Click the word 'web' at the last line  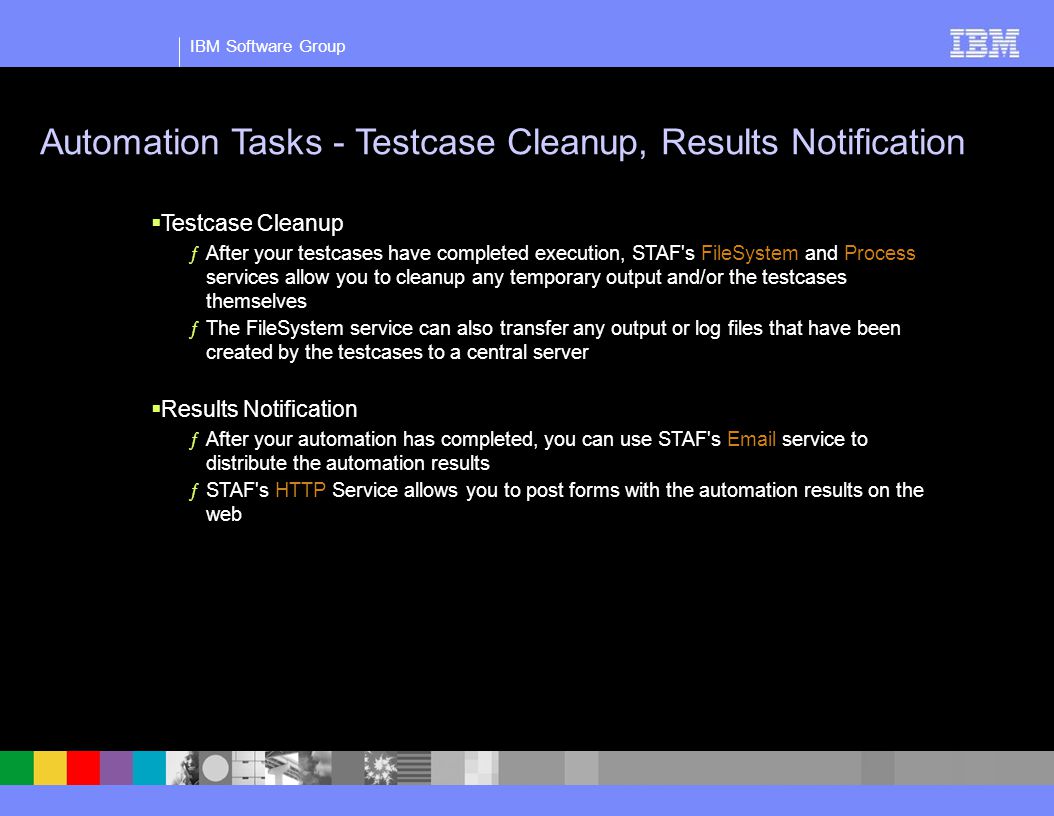(x=224, y=514)
